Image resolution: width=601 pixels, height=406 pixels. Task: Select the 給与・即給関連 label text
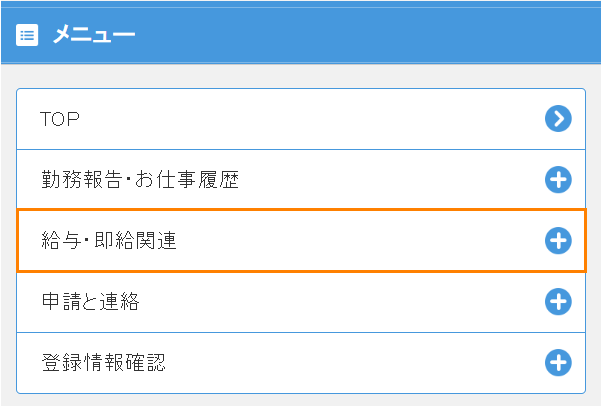109,241
